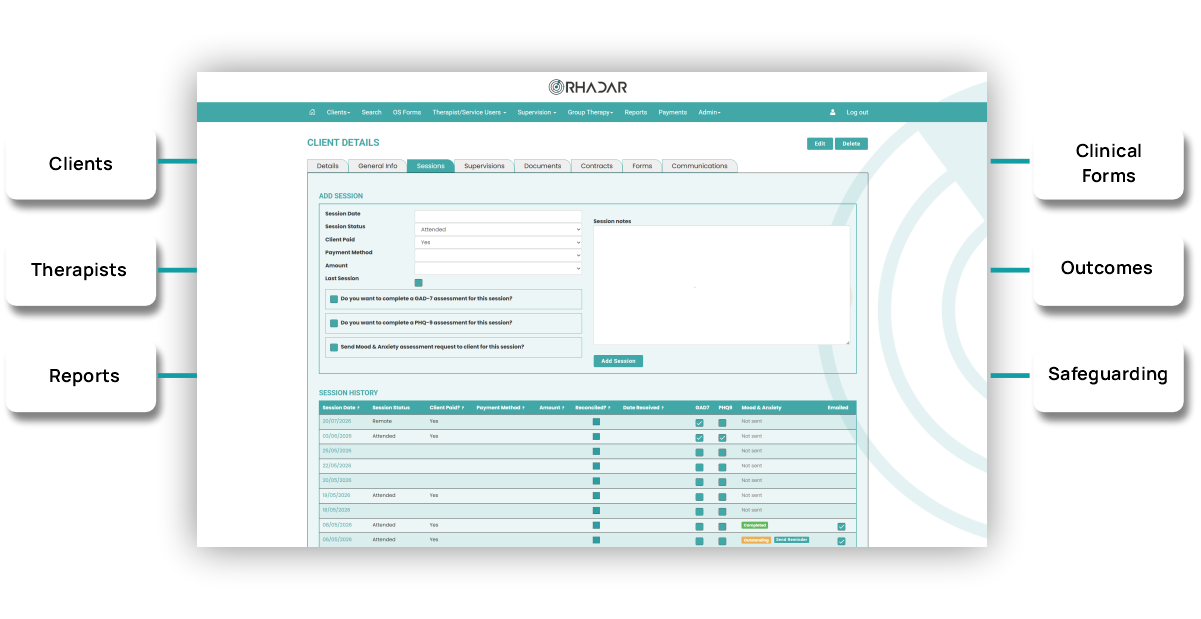Click the Therapists feature card

[x=81, y=270]
